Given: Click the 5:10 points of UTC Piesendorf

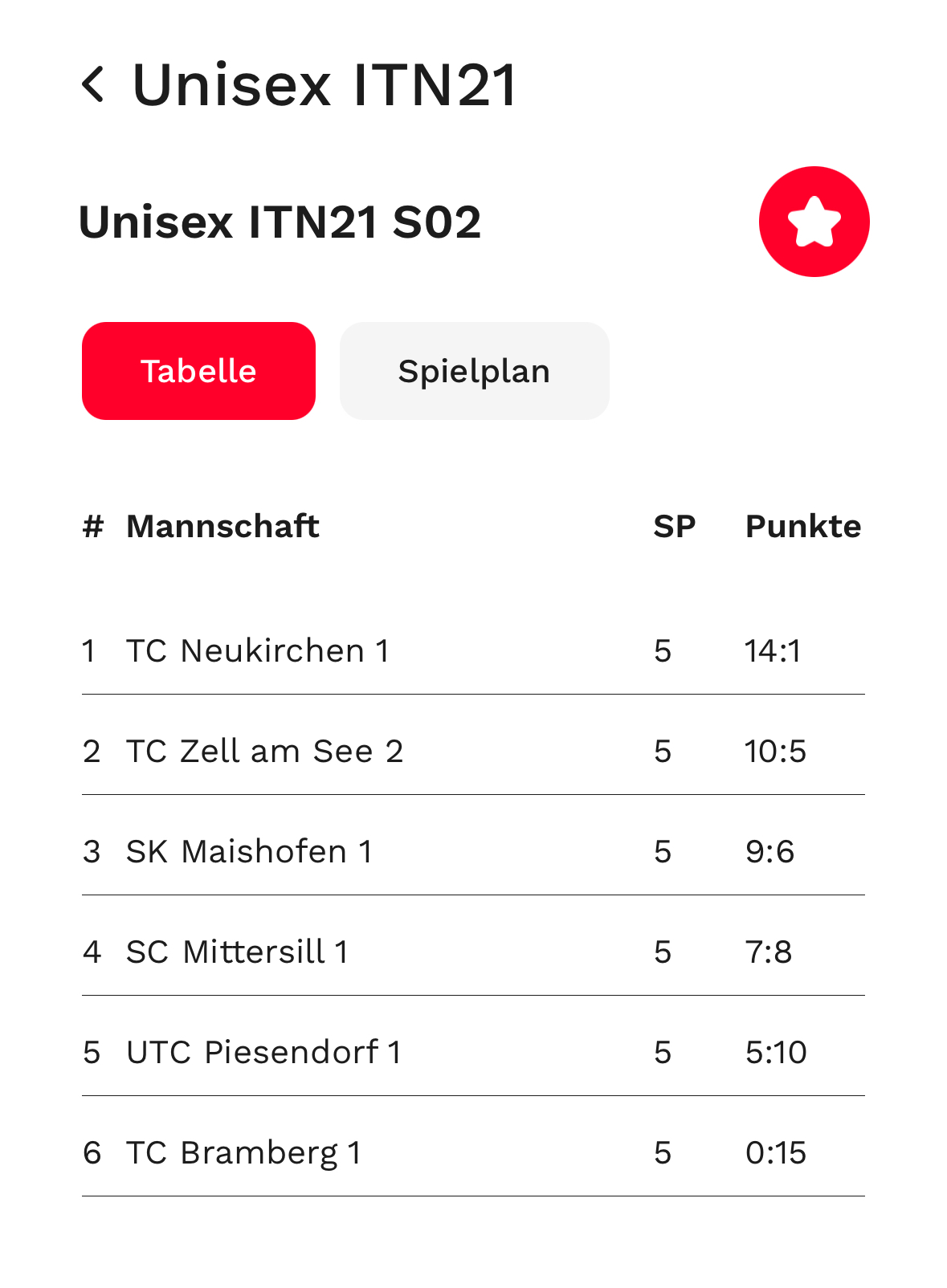Looking at the screenshot, I should point(776,1052).
